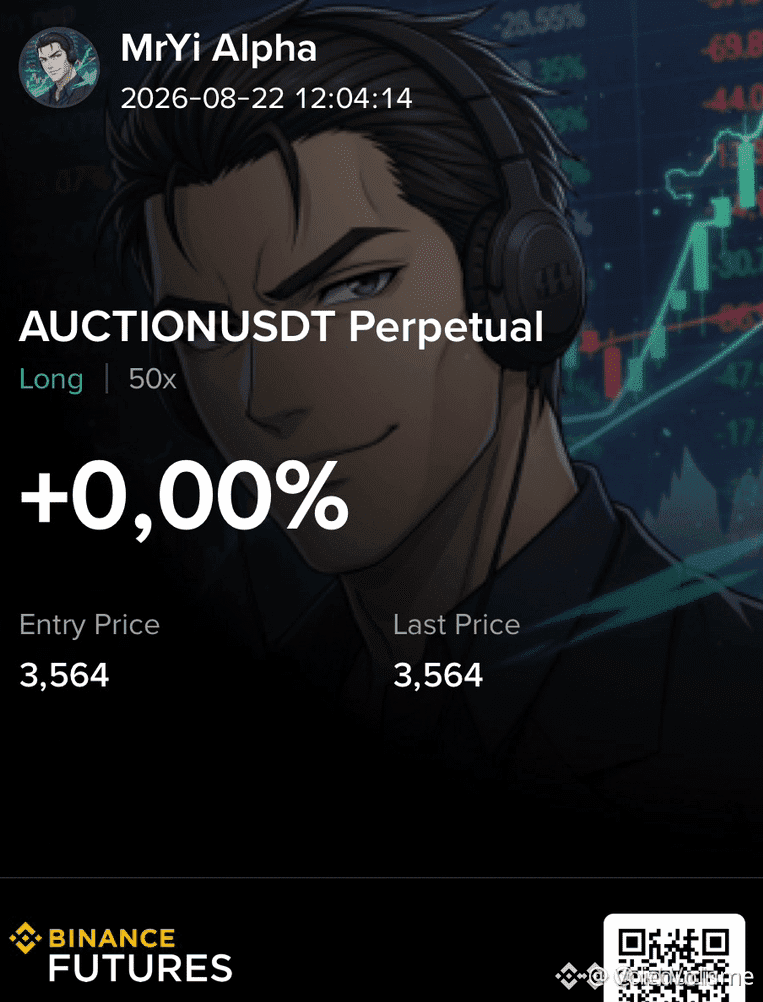Viewport: 763px width, 1002px height.
Task: Click the Binance diamond logo icon
Action: pos(26,938)
